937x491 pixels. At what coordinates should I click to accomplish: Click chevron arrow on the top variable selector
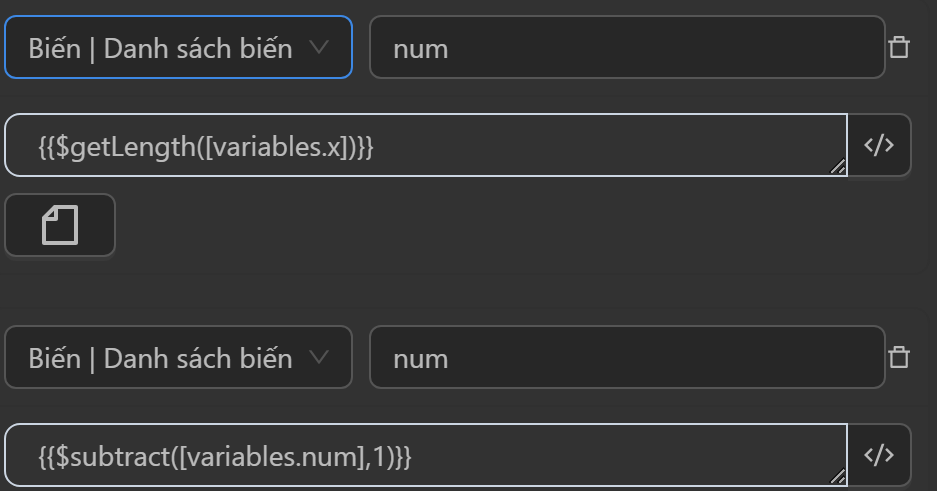coord(319,47)
